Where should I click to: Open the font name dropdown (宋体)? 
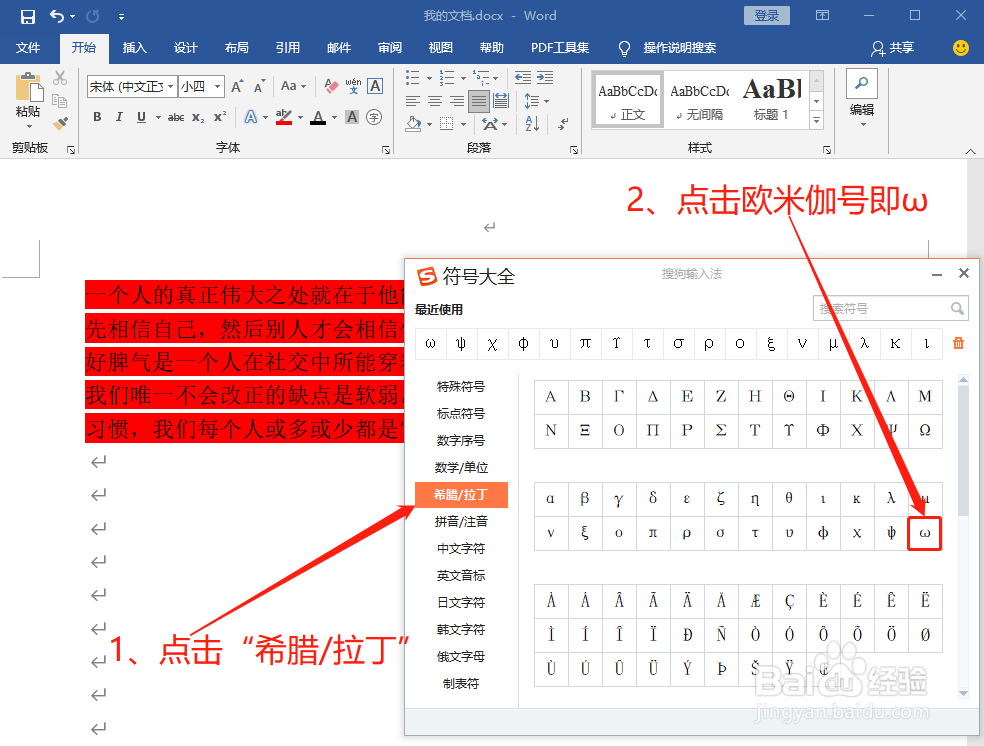click(x=170, y=86)
